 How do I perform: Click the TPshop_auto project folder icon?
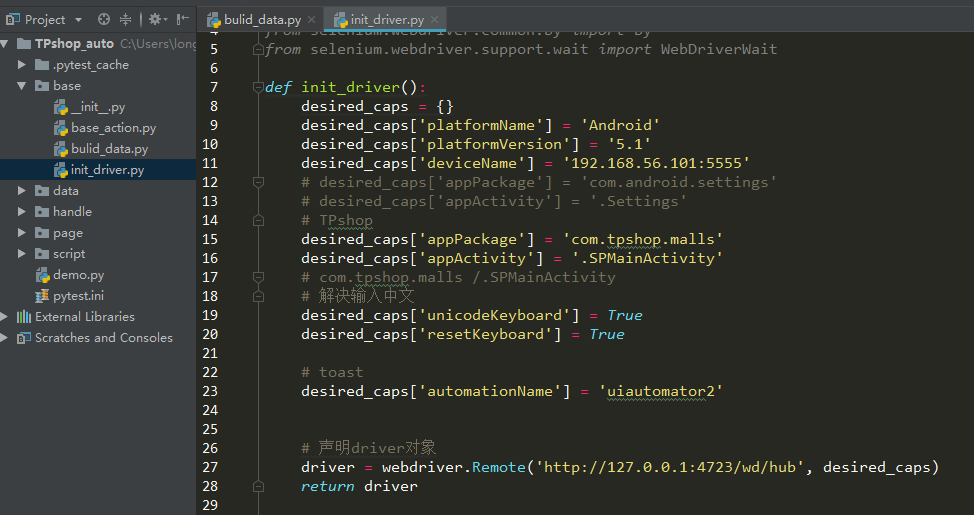coord(24,43)
